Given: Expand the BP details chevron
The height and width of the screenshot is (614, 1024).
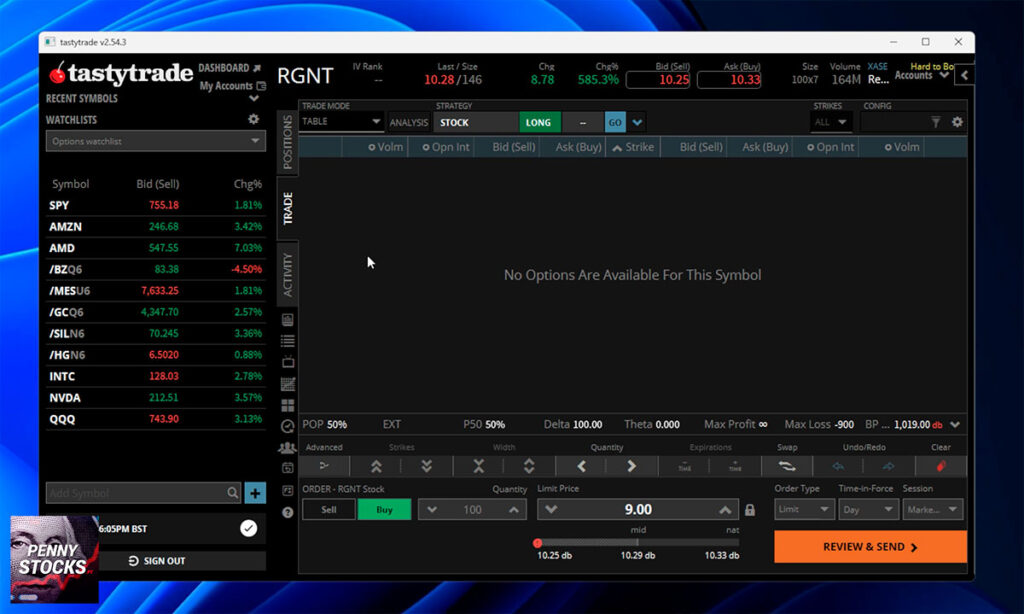Looking at the screenshot, I should click(x=955, y=425).
